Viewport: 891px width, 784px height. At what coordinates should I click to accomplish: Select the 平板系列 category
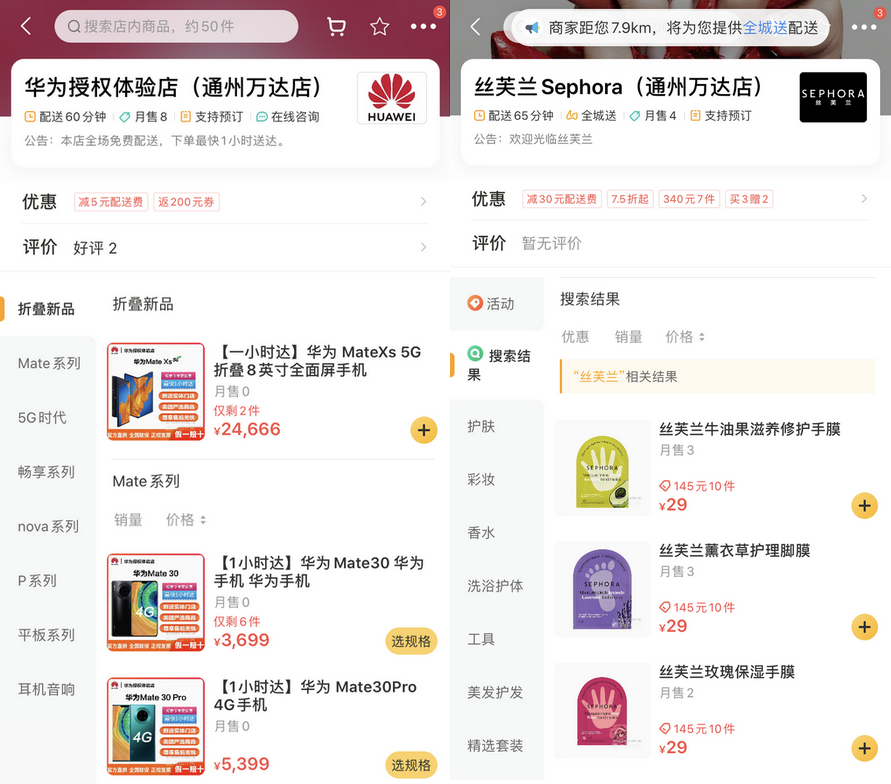(x=47, y=635)
